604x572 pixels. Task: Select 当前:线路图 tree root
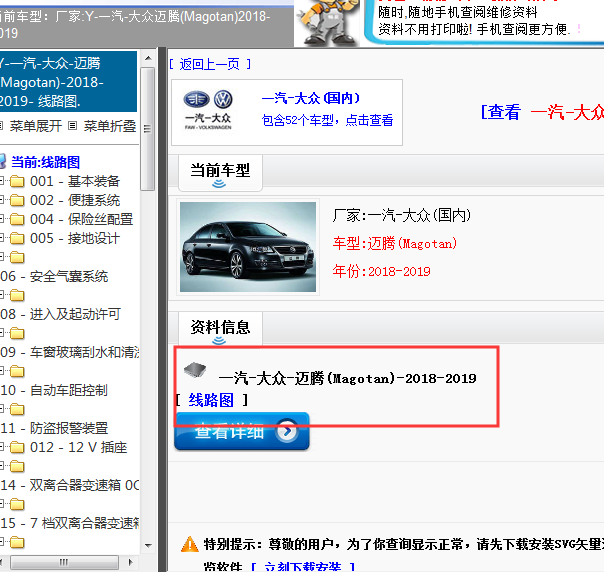[x=45, y=162]
